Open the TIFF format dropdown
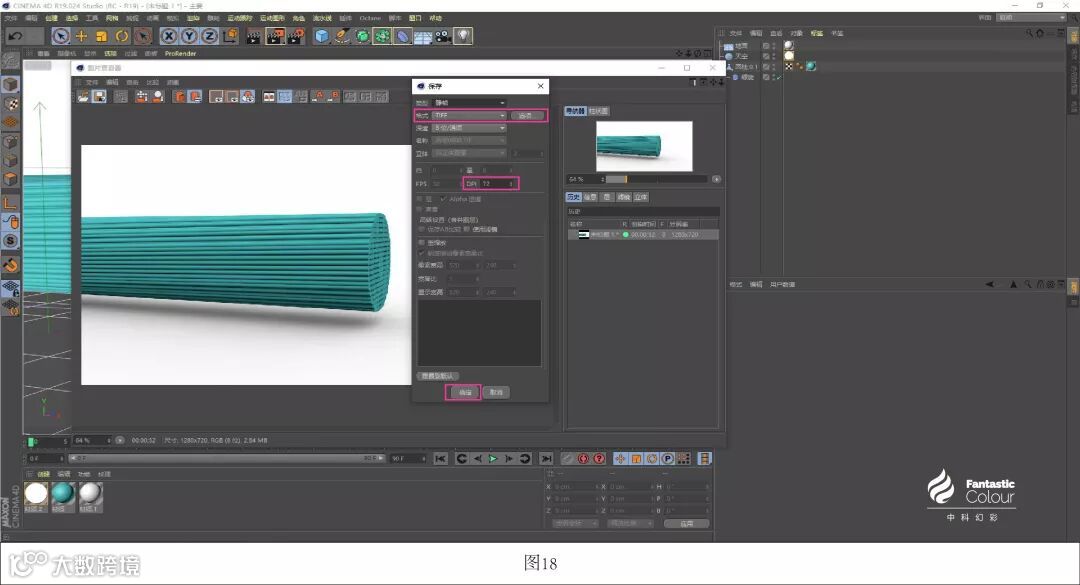 pyautogui.click(x=470, y=115)
